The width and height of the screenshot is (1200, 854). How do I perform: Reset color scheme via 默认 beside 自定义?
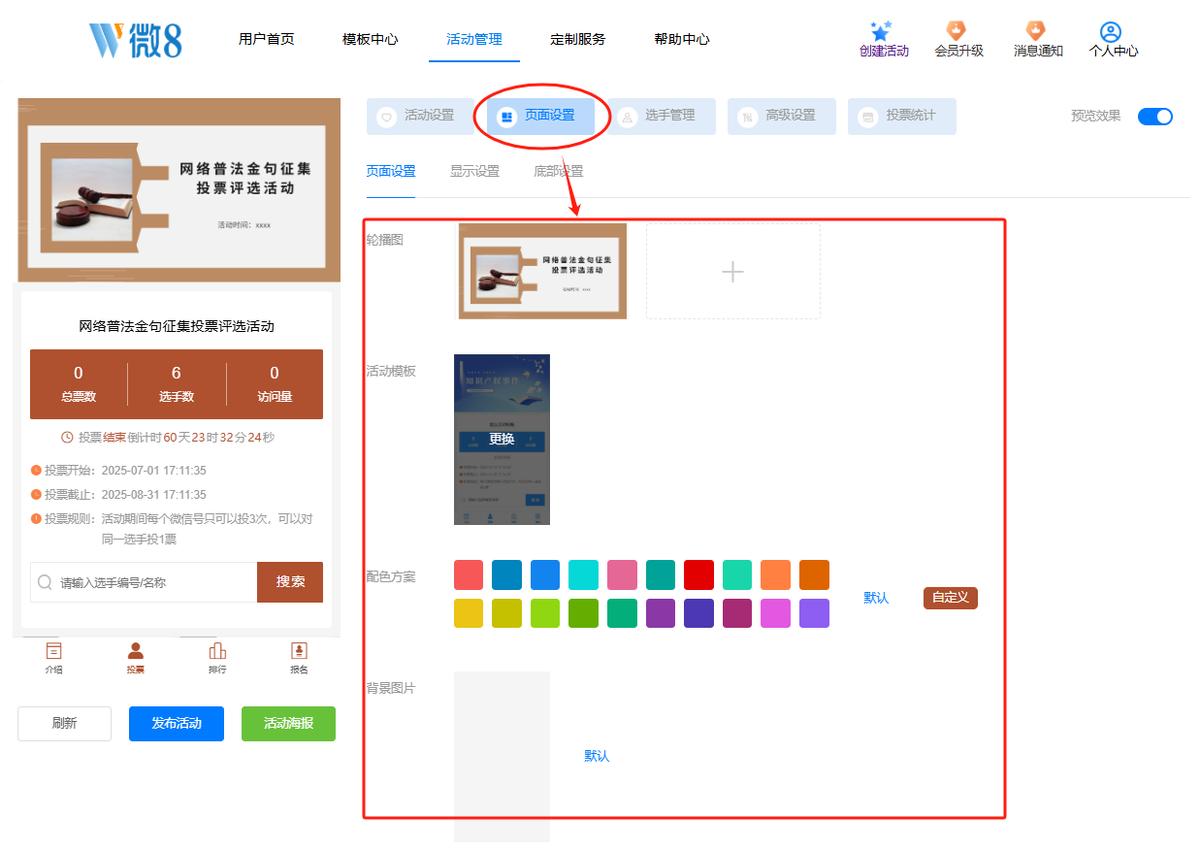click(x=876, y=598)
